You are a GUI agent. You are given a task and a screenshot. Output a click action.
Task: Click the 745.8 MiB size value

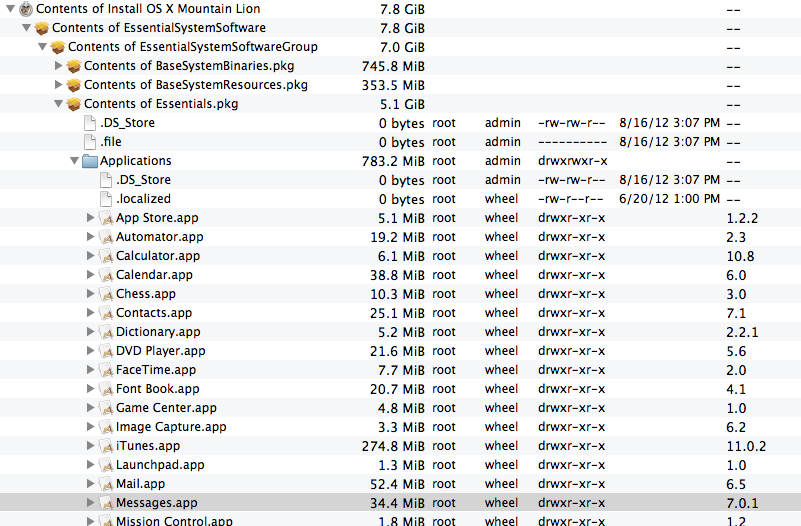click(393, 66)
